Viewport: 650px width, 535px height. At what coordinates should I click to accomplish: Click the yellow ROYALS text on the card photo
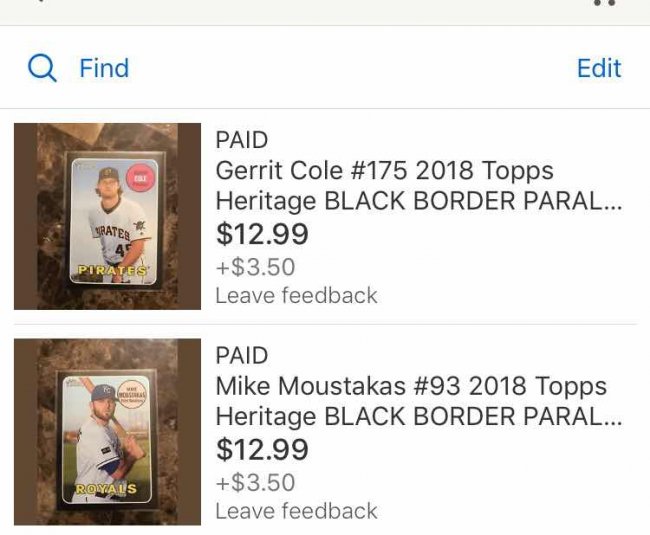point(105,489)
